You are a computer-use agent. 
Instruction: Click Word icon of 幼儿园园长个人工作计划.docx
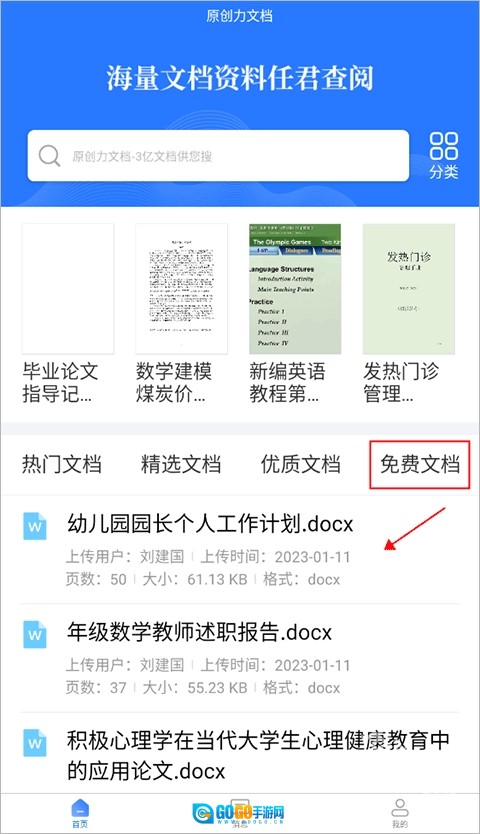coord(35,526)
